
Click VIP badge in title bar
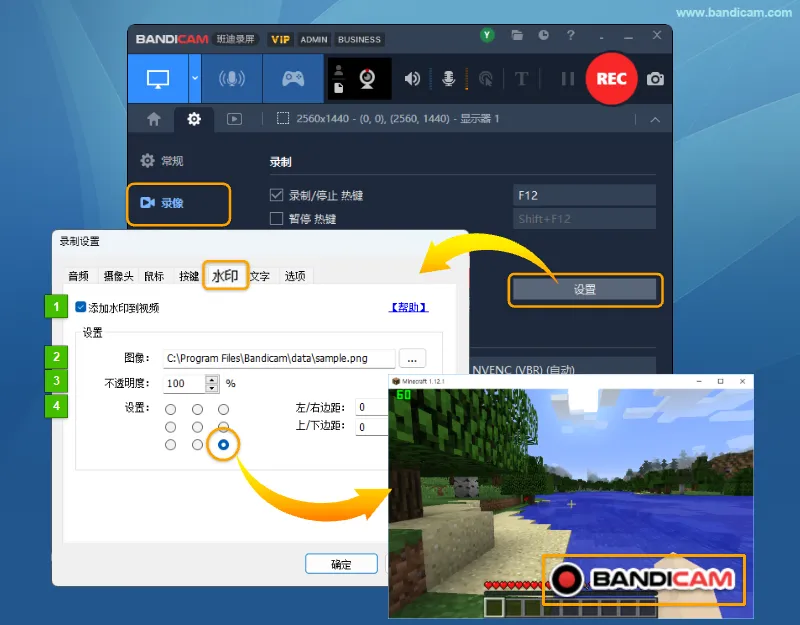280,39
